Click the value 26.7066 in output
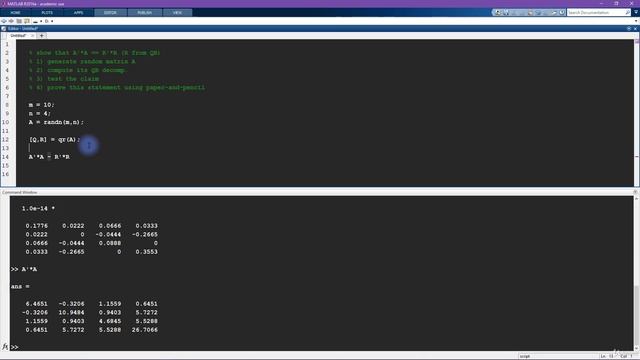Image resolution: width=640 pixels, height=360 pixels. (144, 330)
